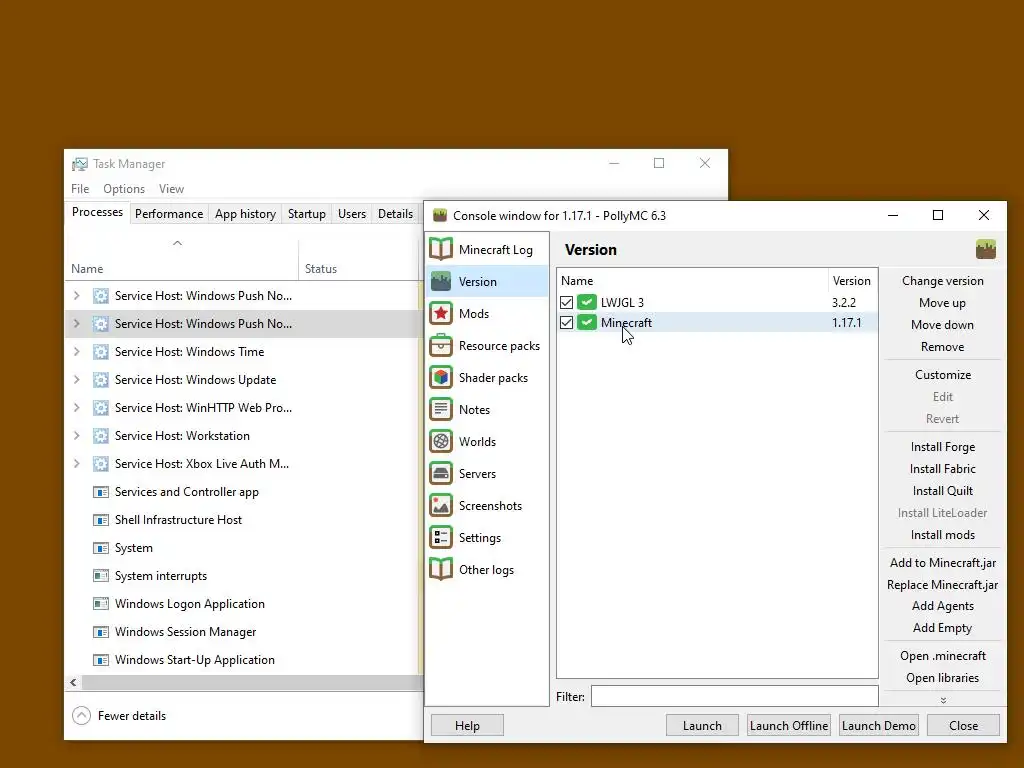Expand Service Host: Workstation
The image size is (1024, 768).
click(x=76, y=436)
